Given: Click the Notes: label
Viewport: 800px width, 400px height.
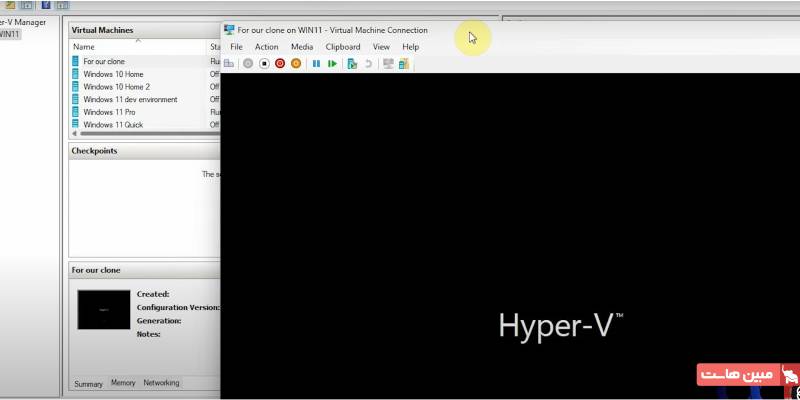Looking at the screenshot, I should pos(148,334).
